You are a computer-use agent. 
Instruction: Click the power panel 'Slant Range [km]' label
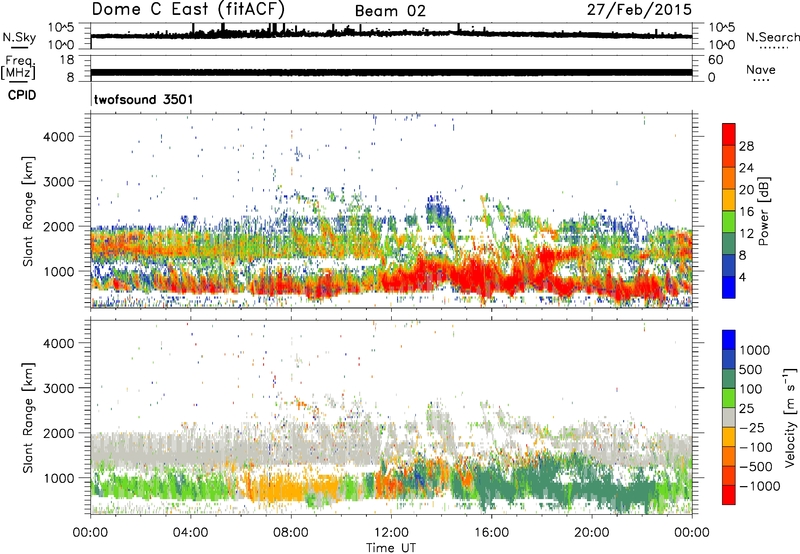pos(28,211)
